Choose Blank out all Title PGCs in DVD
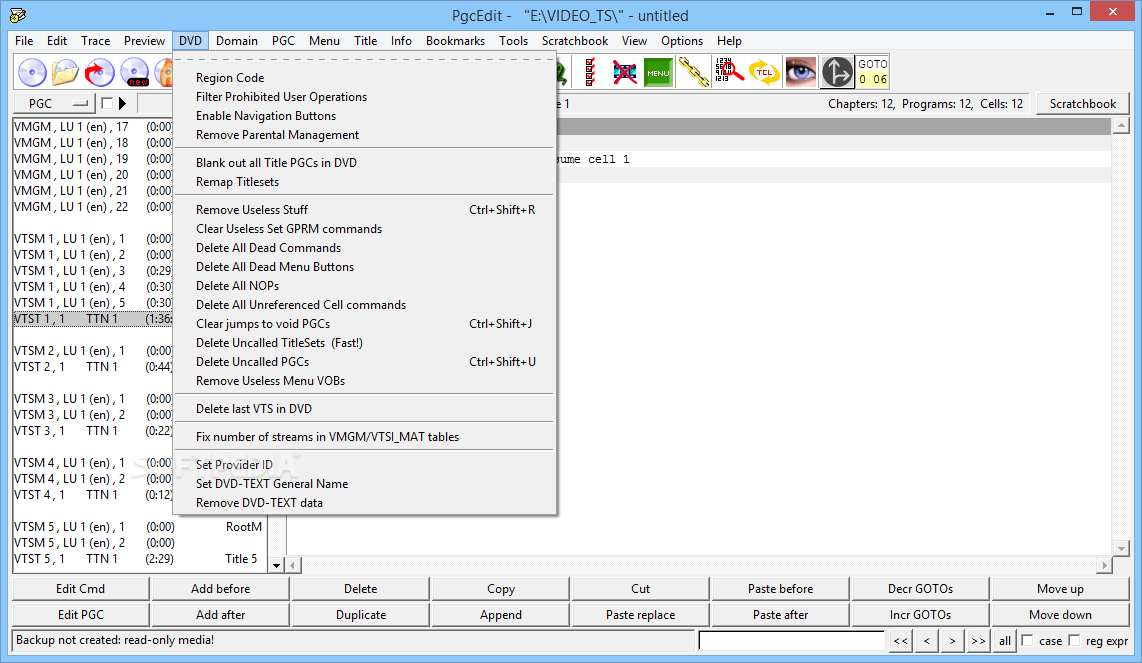This screenshot has width=1142, height=663. click(x=364, y=162)
